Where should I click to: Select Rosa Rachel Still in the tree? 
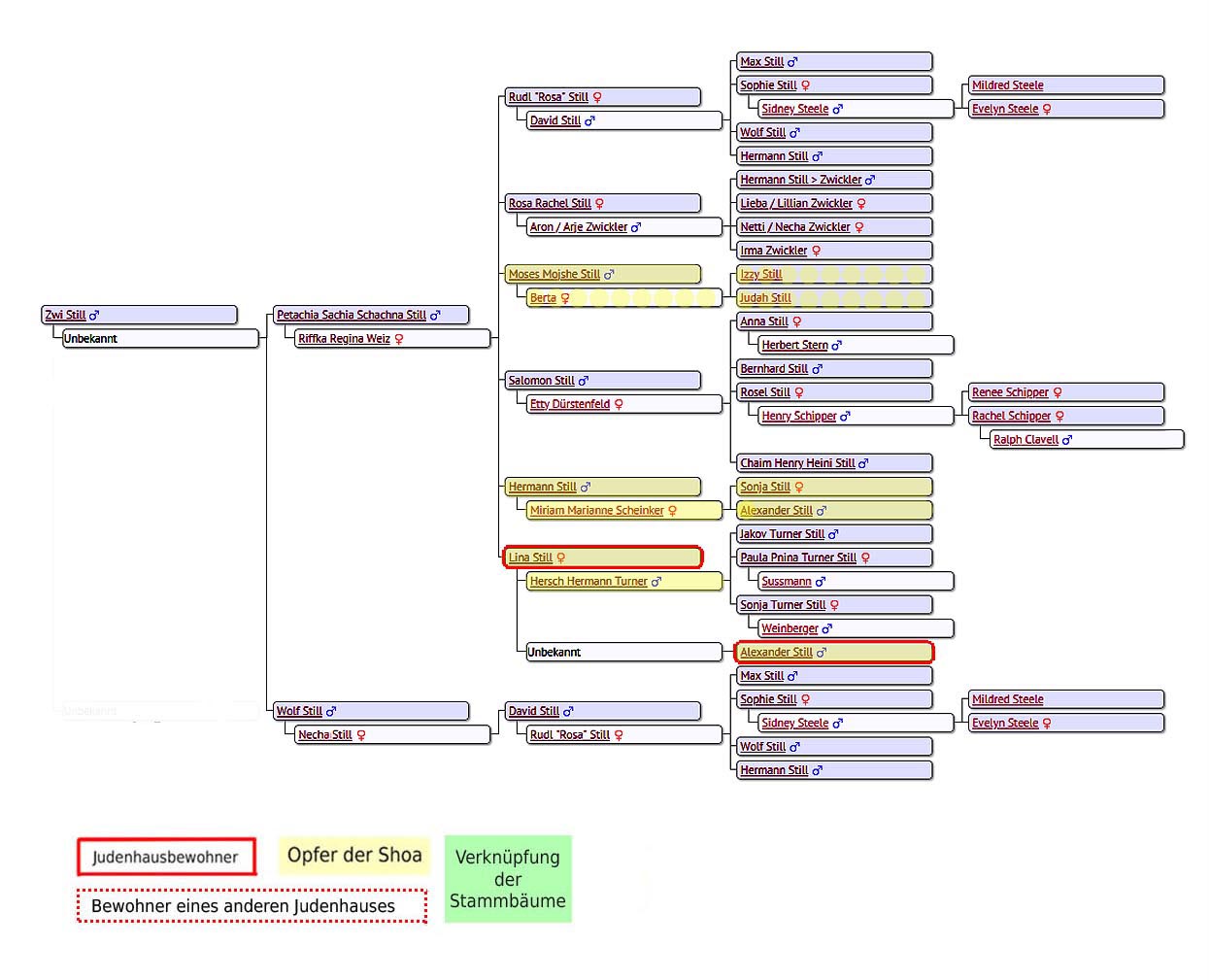click(550, 204)
